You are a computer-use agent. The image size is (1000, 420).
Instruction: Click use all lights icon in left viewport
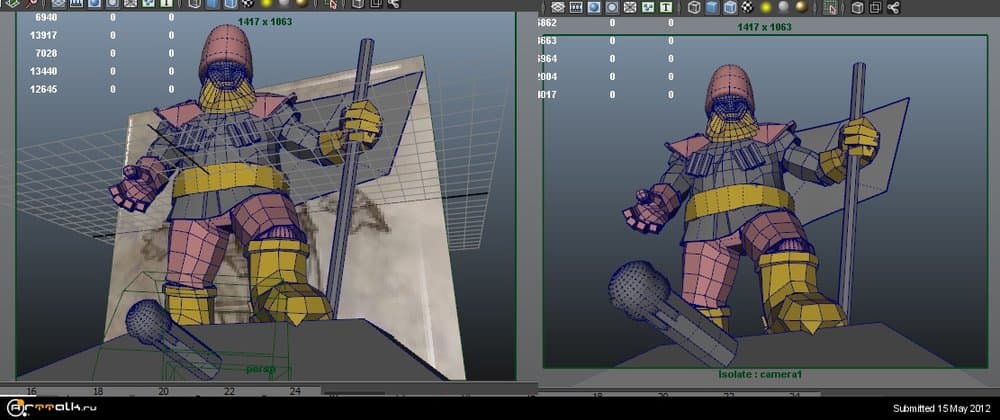pyautogui.click(x=266, y=4)
